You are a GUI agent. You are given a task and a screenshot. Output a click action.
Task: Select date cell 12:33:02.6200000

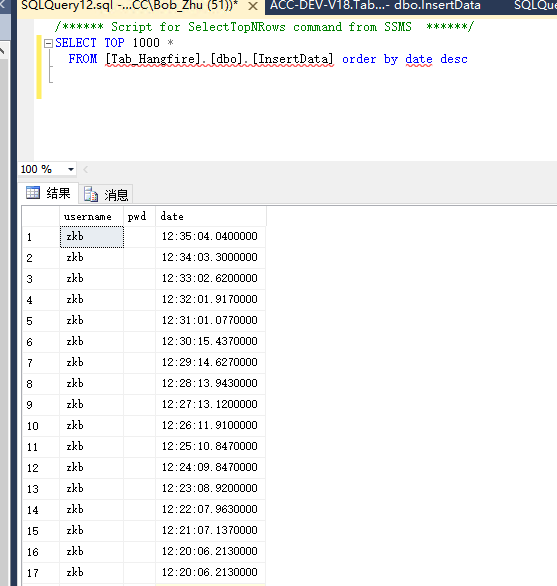[210, 278]
